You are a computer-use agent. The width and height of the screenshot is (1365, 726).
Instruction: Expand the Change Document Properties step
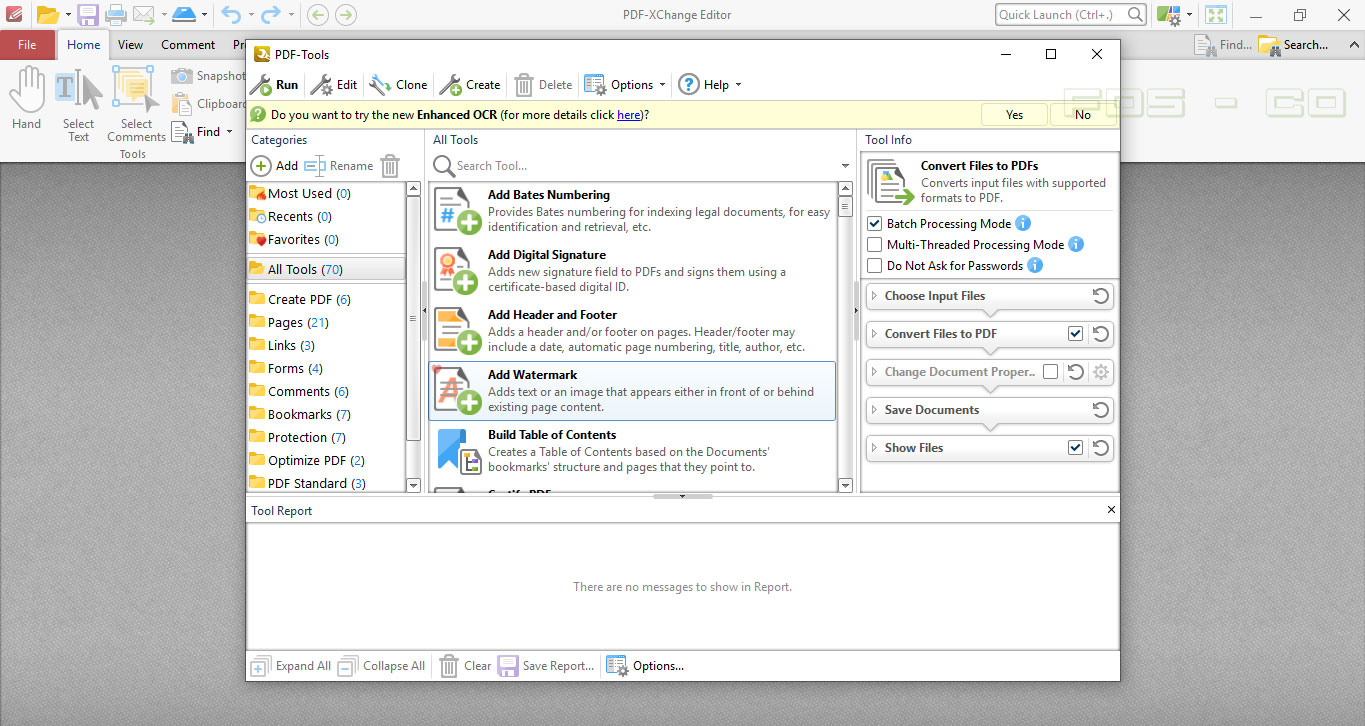(x=874, y=372)
